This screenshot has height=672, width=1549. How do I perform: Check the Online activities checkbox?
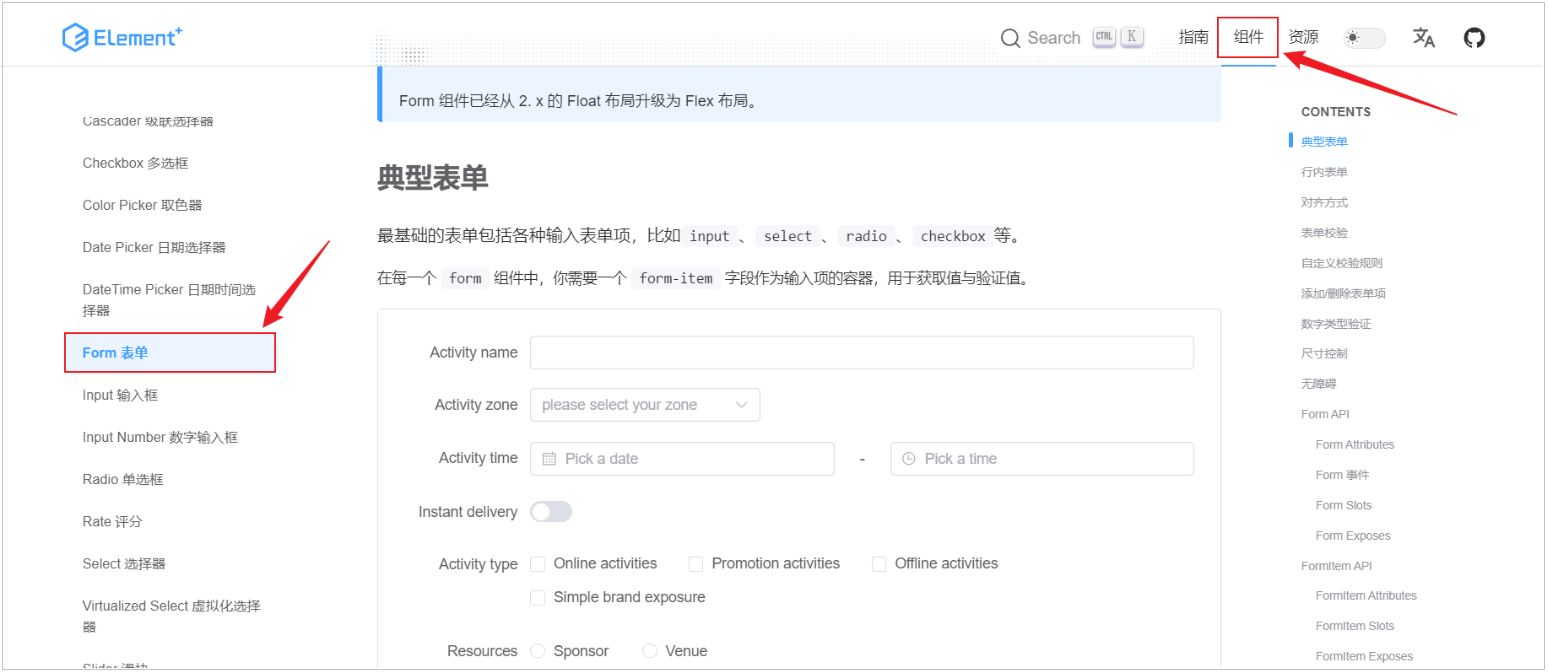click(x=538, y=564)
